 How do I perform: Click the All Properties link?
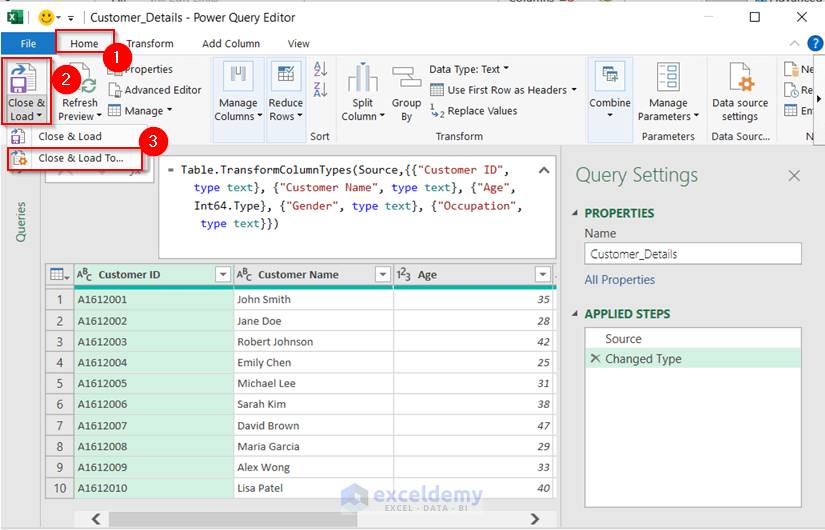(620, 280)
